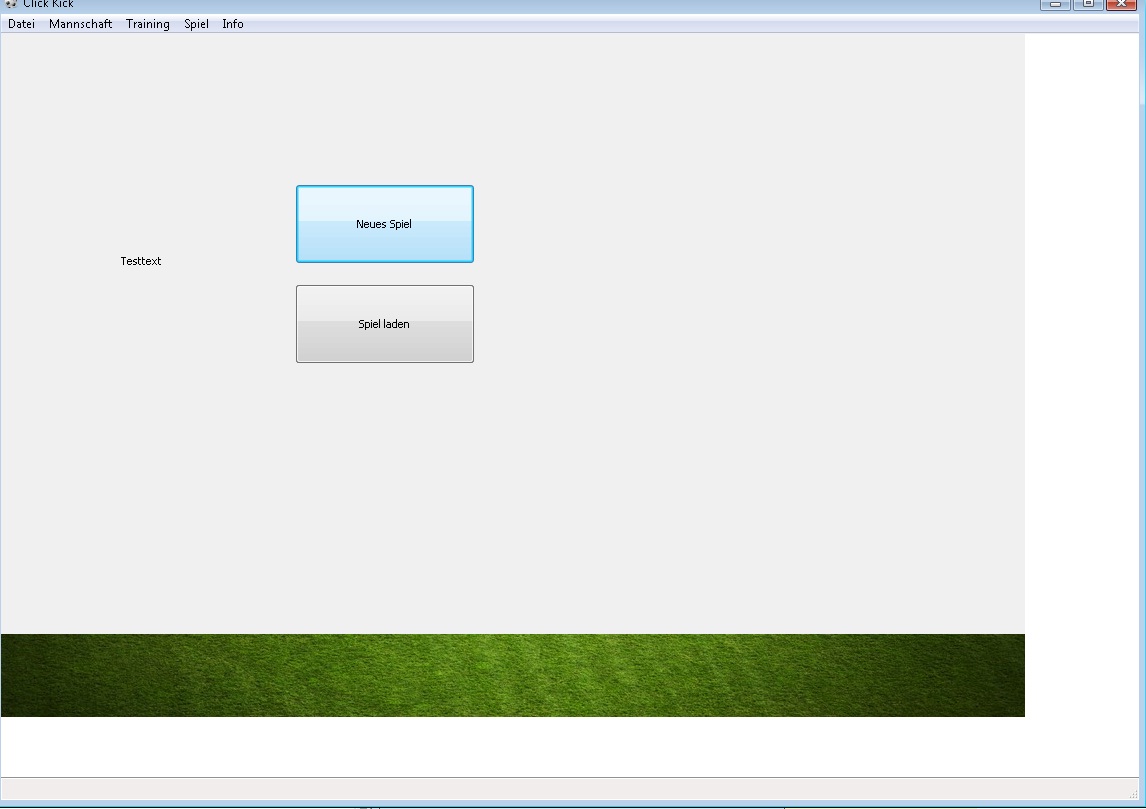Open the Info menu
Image resolution: width=1146 pixels, height=809 pixels.
coord(232,24)
